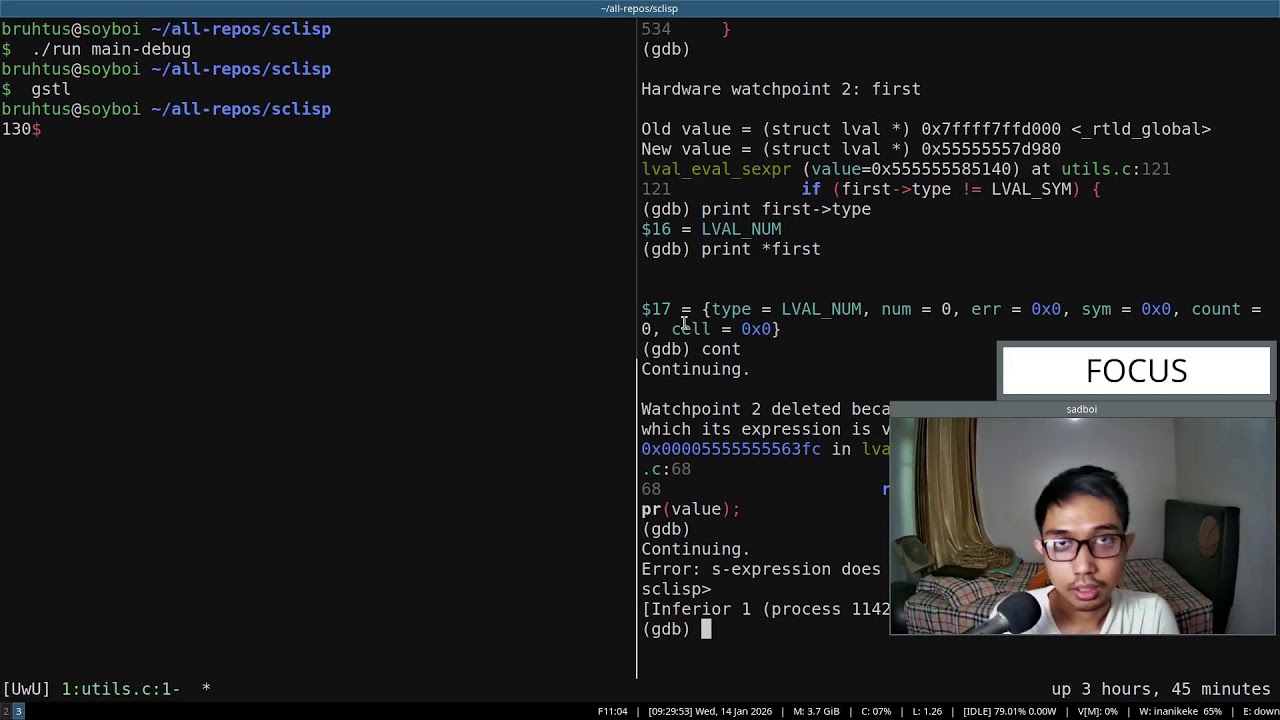Click the 'utils.c:121' file reference

1116,169
